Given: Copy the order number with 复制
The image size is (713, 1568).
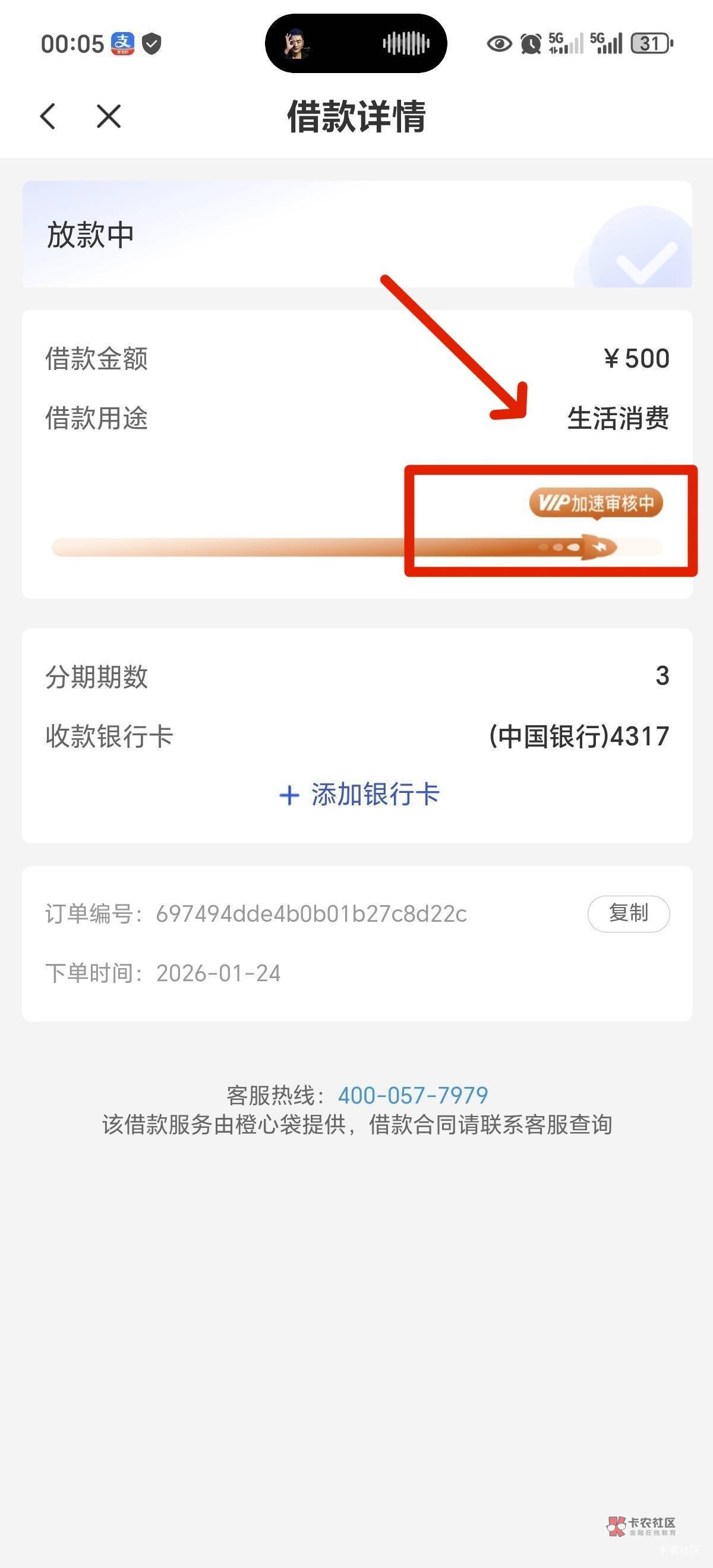Looking at the screenshot, I should coord(629,913).
